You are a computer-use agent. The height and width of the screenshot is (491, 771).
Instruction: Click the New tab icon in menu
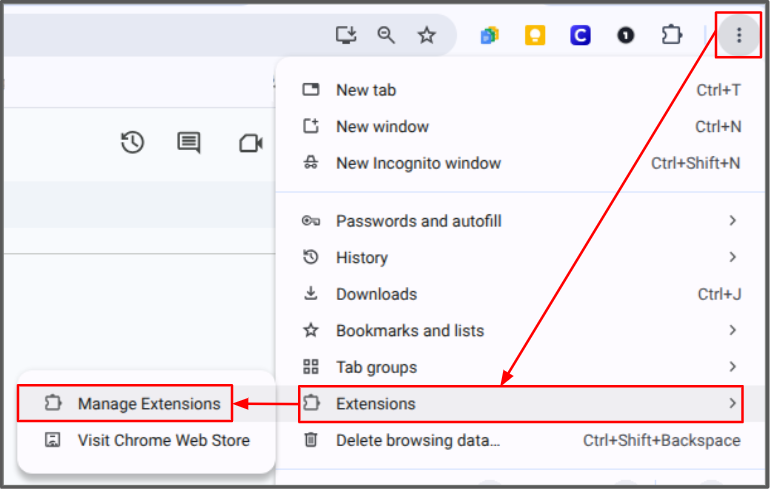tap(311, 89)
